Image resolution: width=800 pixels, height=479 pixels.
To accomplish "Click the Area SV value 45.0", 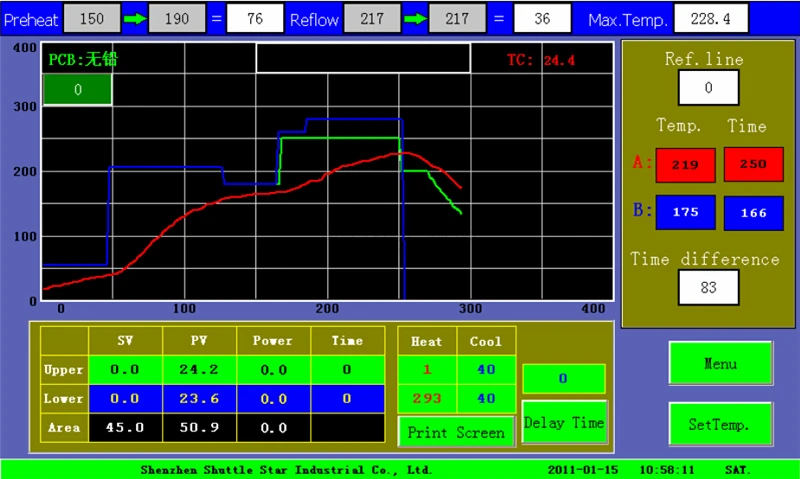I will (x=125, y=427).
